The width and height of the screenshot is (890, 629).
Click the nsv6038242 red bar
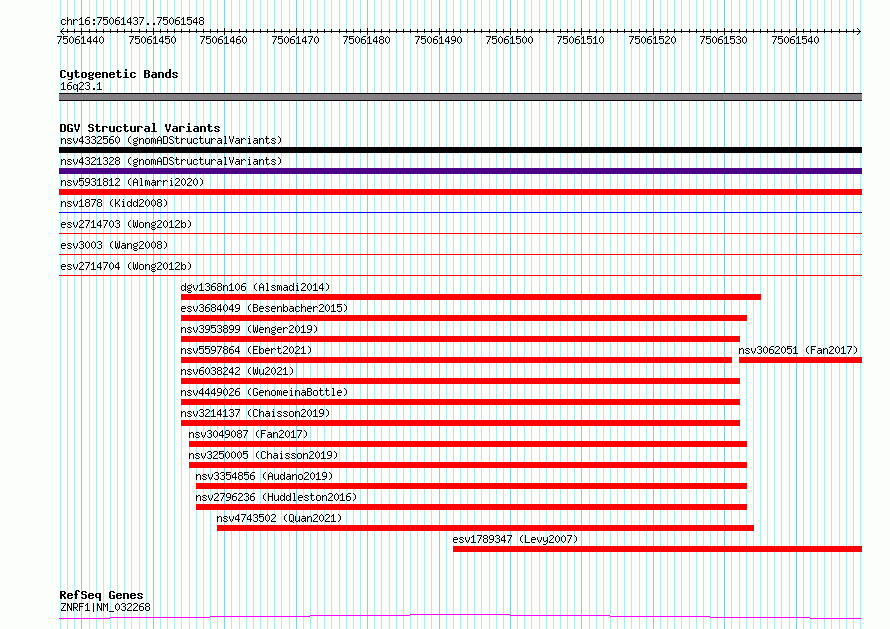pos(460,381)
